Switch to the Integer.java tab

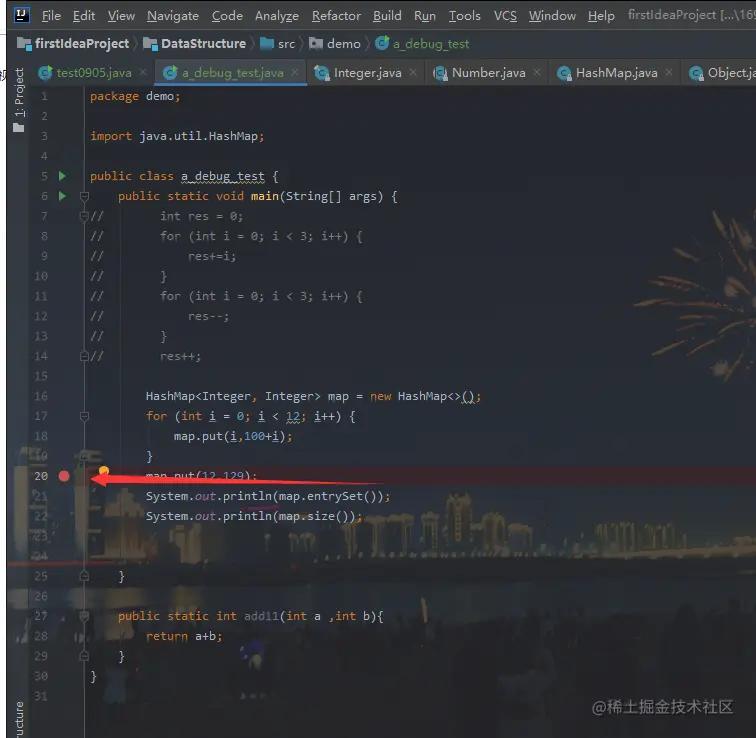coord(367,73)
